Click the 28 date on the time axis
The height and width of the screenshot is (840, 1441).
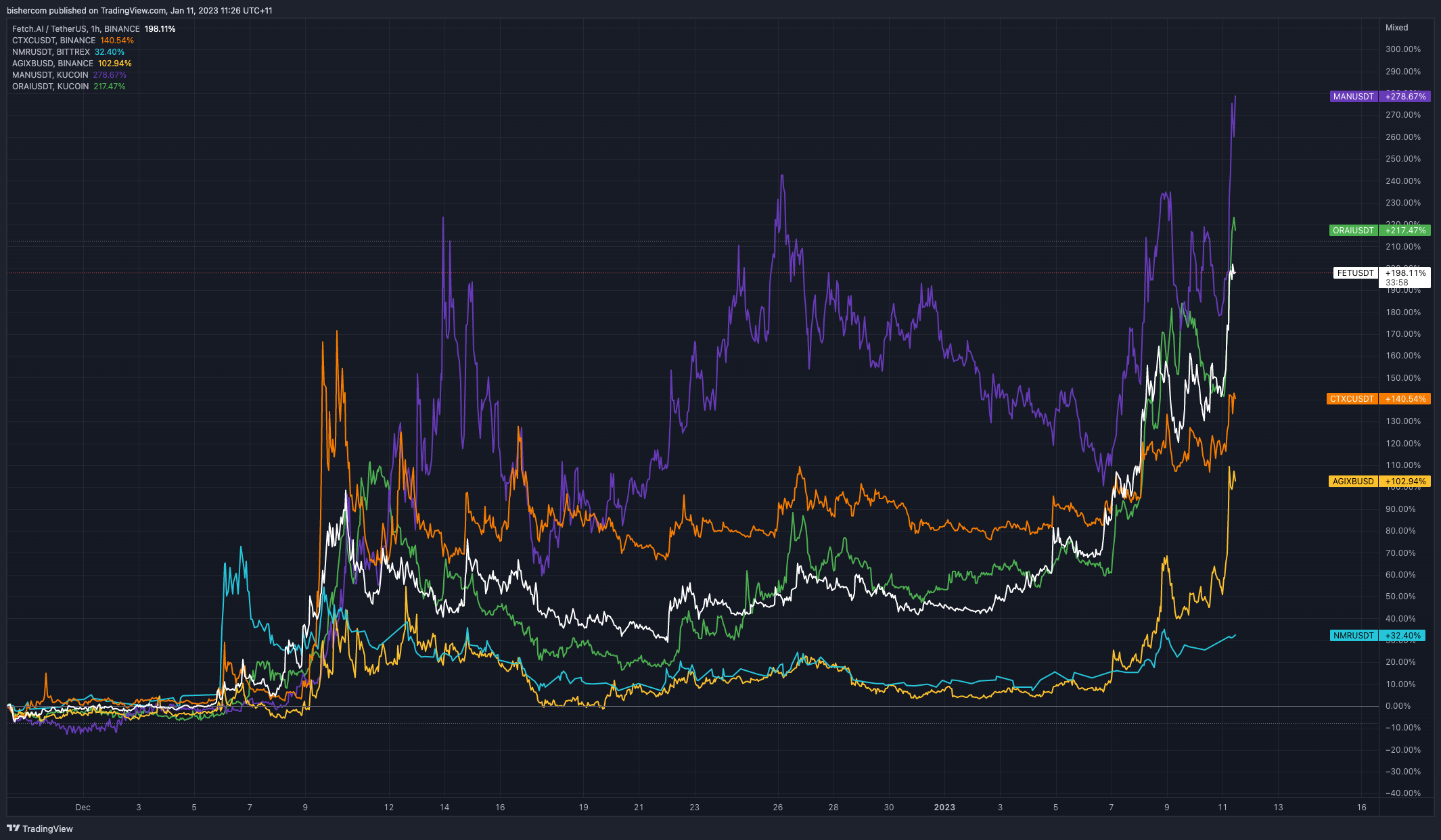pos(833,808)
